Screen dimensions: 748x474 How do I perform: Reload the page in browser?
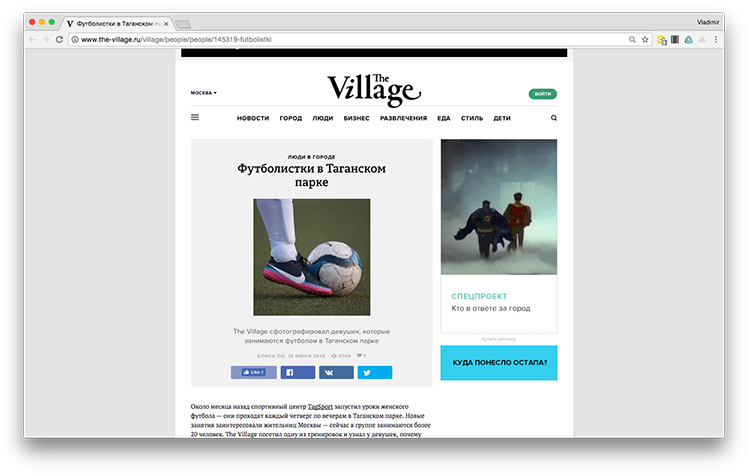click(x=59, y=40)
